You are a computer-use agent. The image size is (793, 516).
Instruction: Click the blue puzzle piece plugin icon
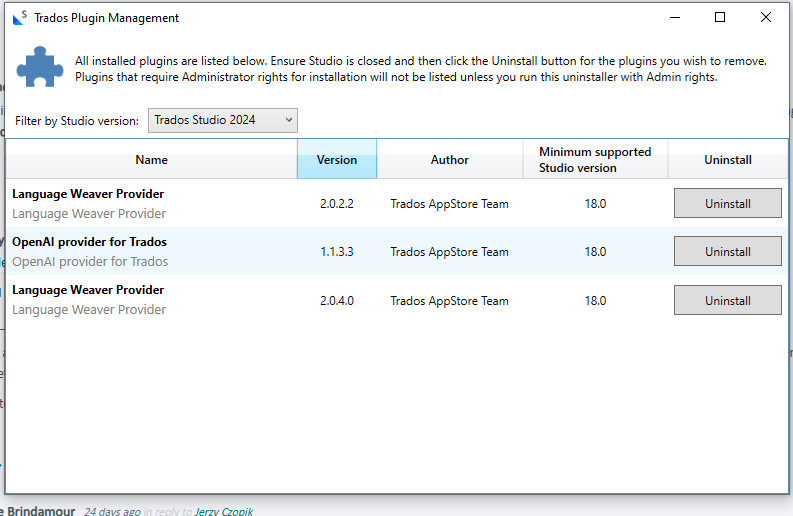coord(40,67)
